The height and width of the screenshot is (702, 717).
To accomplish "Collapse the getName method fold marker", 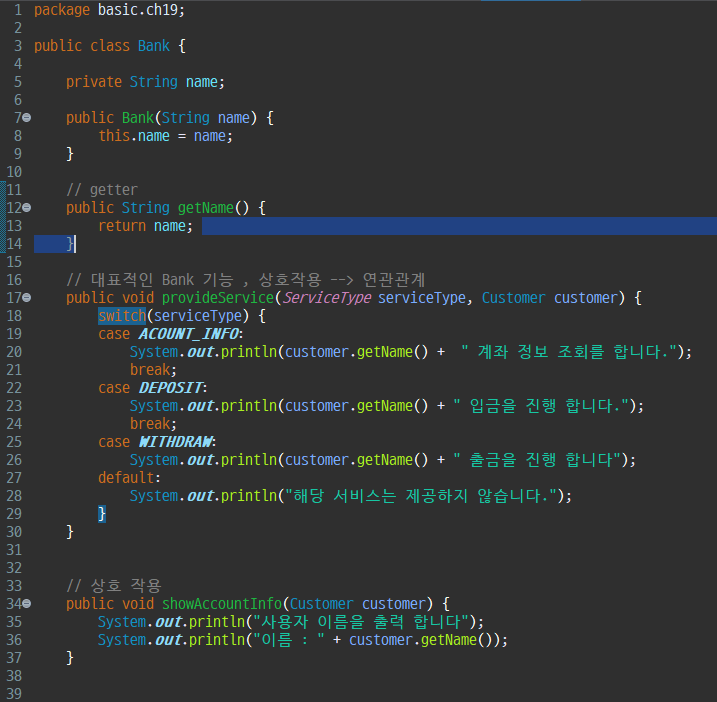I will 27,208.
